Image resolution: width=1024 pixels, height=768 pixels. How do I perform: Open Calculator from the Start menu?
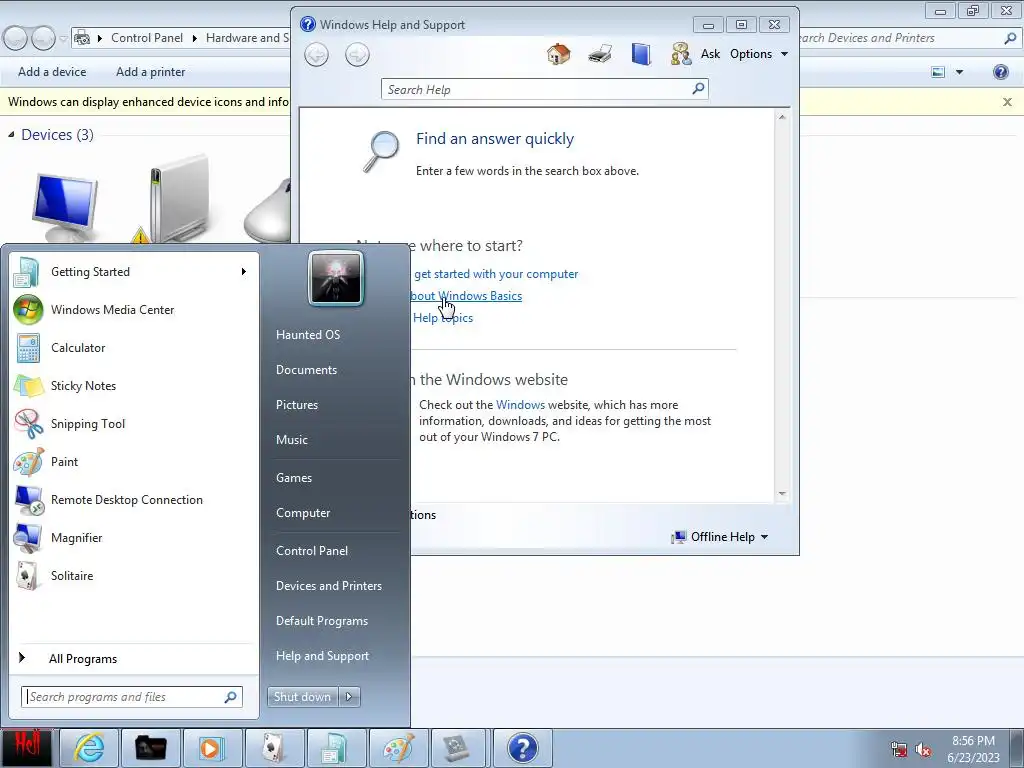point(134,347)
